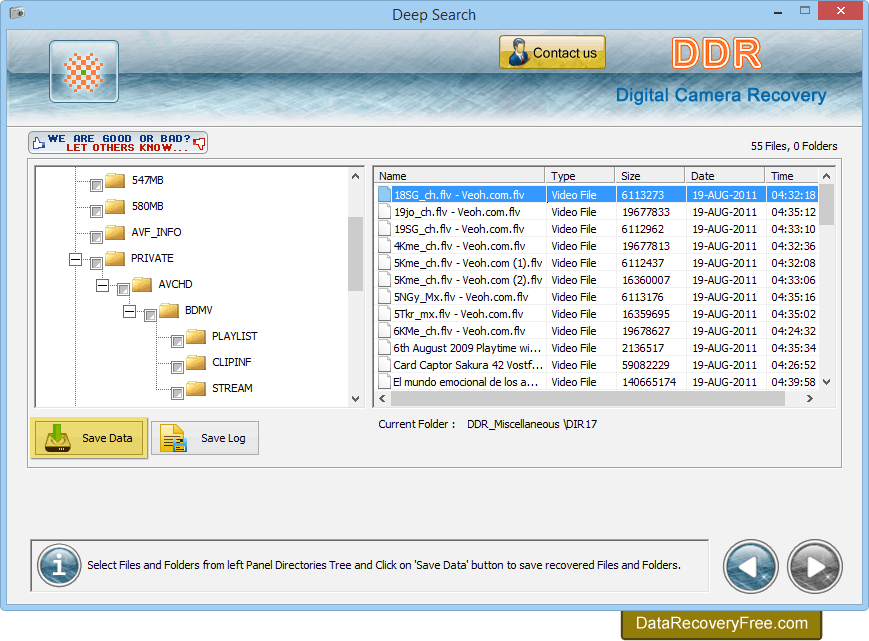The height and width of the screenshot is (641, 869).
Task: Tick the PRIVATE folder checkbox
Action: 96,263
